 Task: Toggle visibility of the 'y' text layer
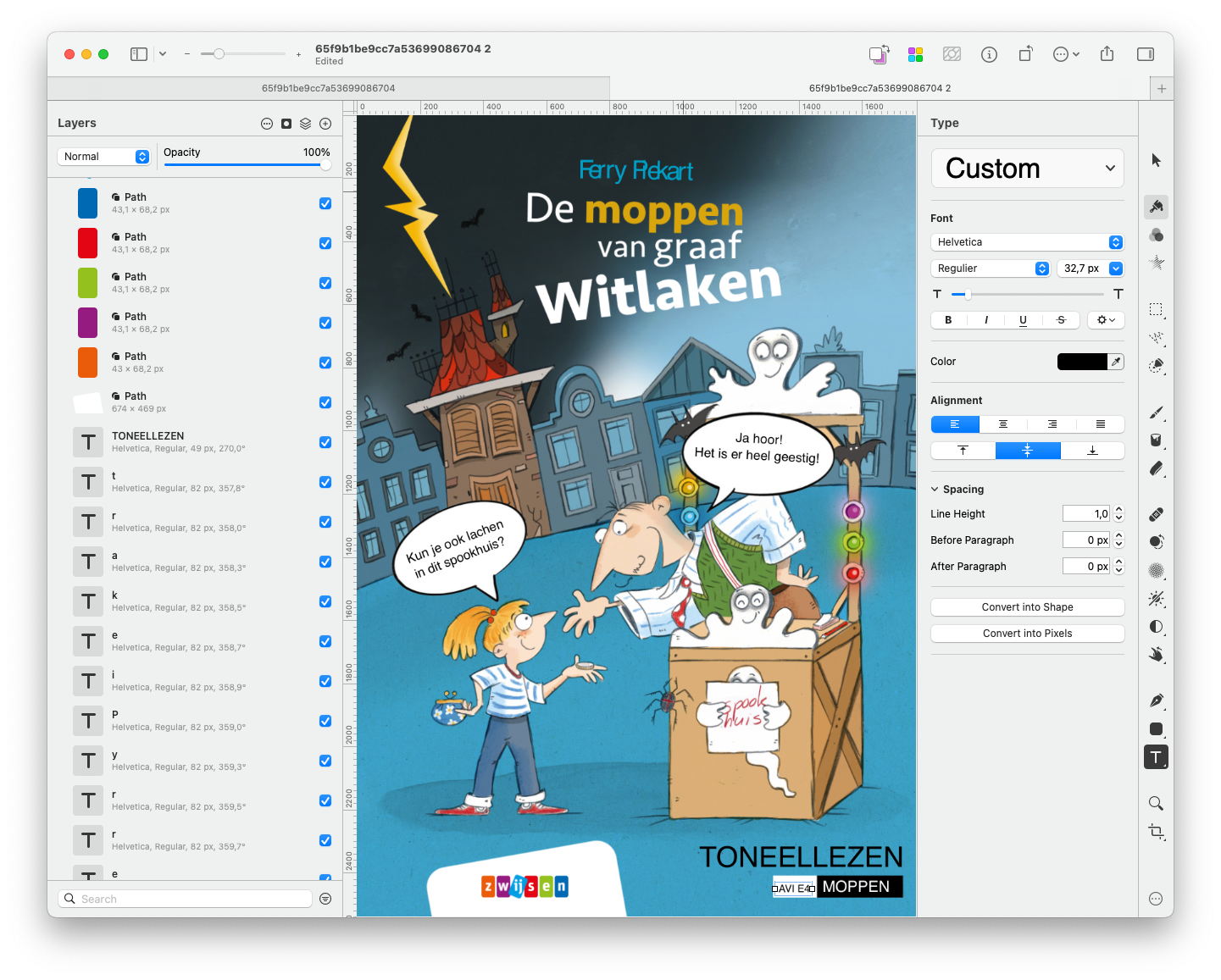pyautogui.click(x=325, y=761)
